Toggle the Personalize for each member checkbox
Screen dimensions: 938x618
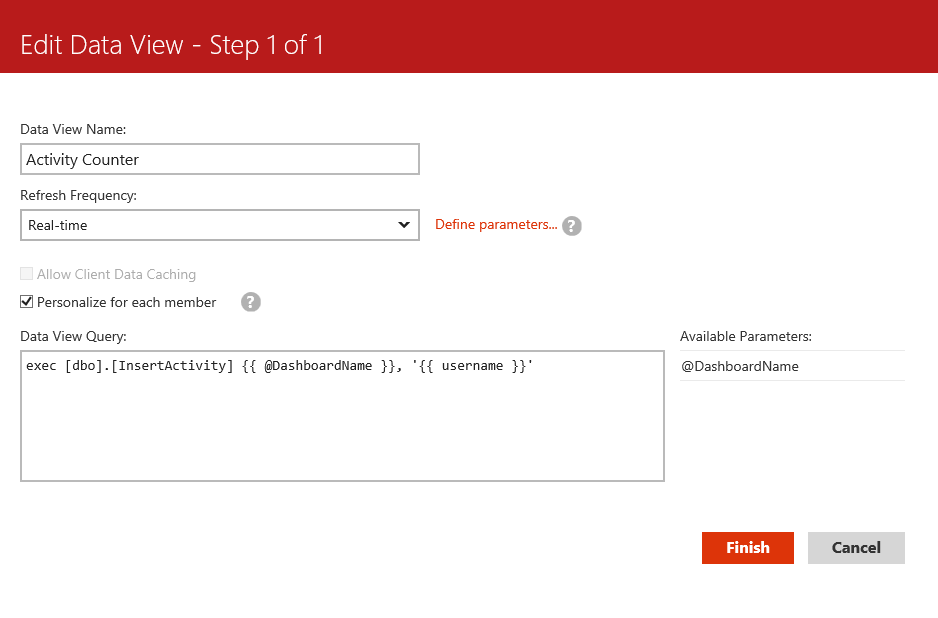click(27, 302)
